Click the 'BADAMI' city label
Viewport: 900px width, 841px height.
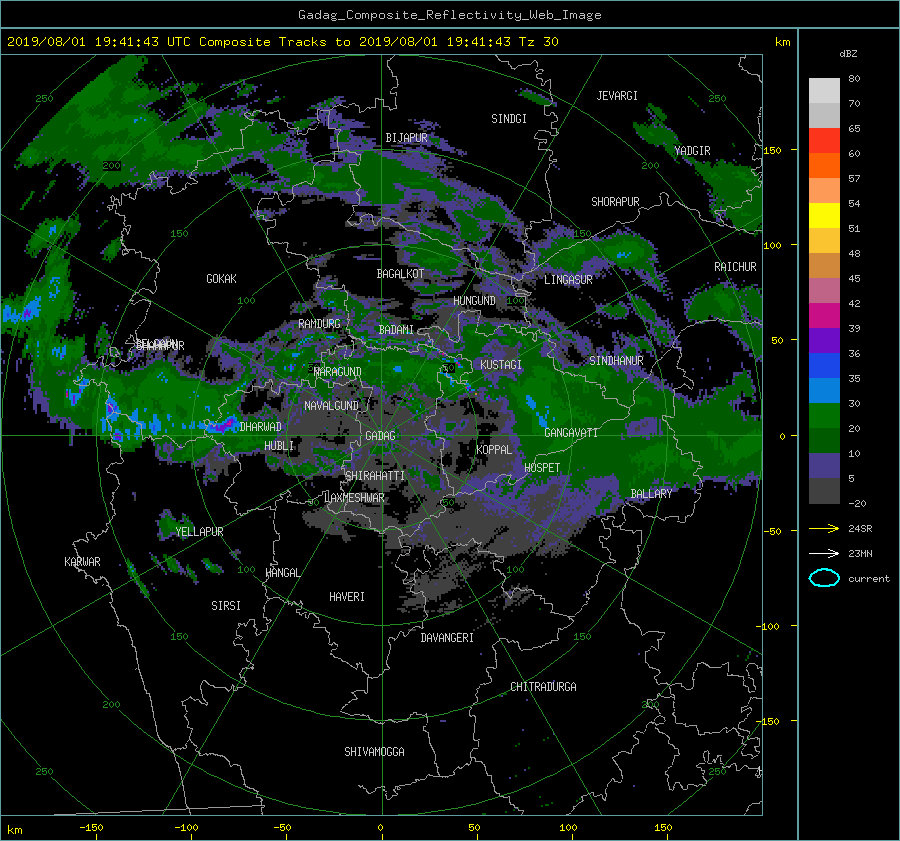(x=396, y=330)
